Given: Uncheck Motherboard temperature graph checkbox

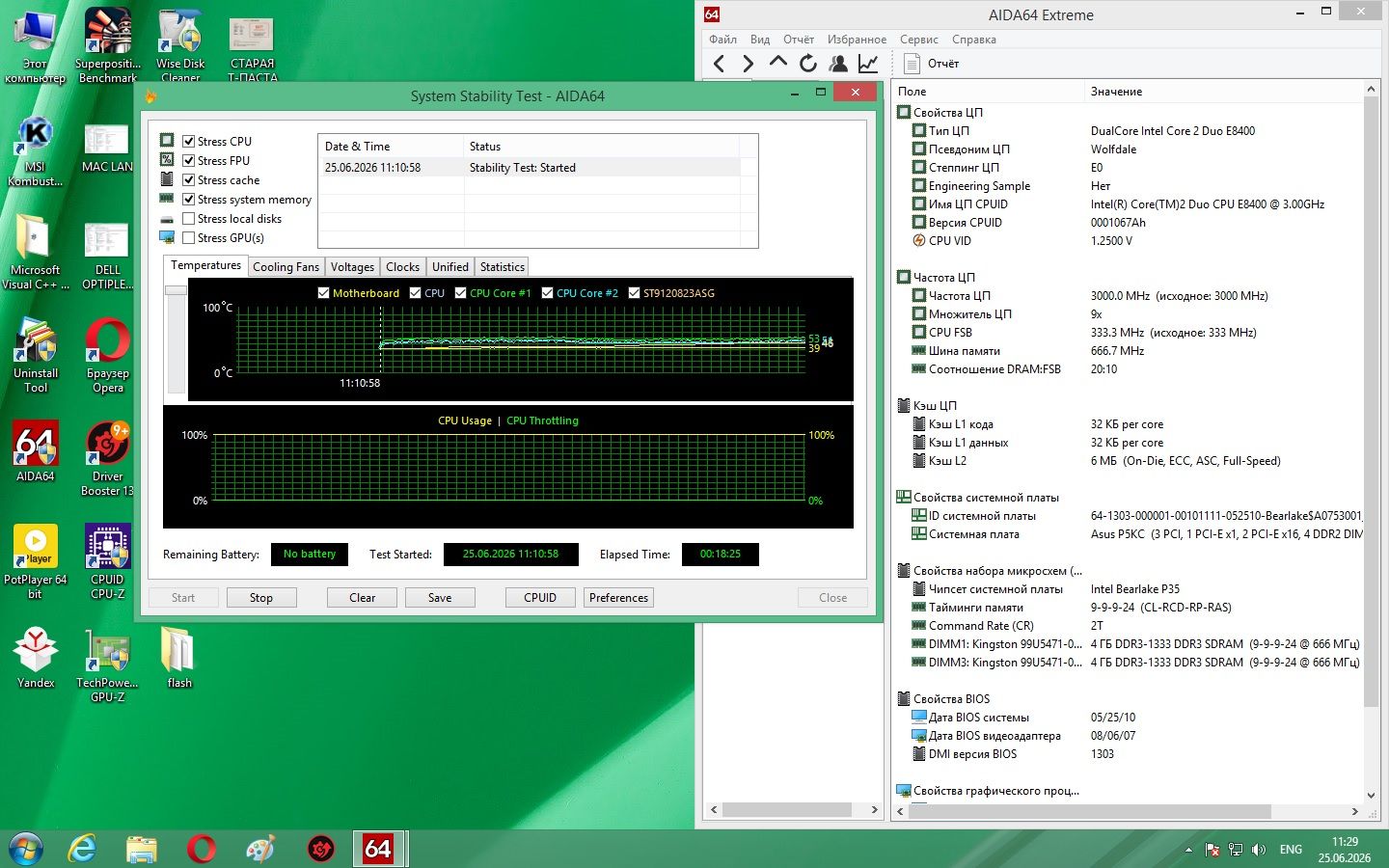Looking at the screenshot, I should [x=323, y=292].
